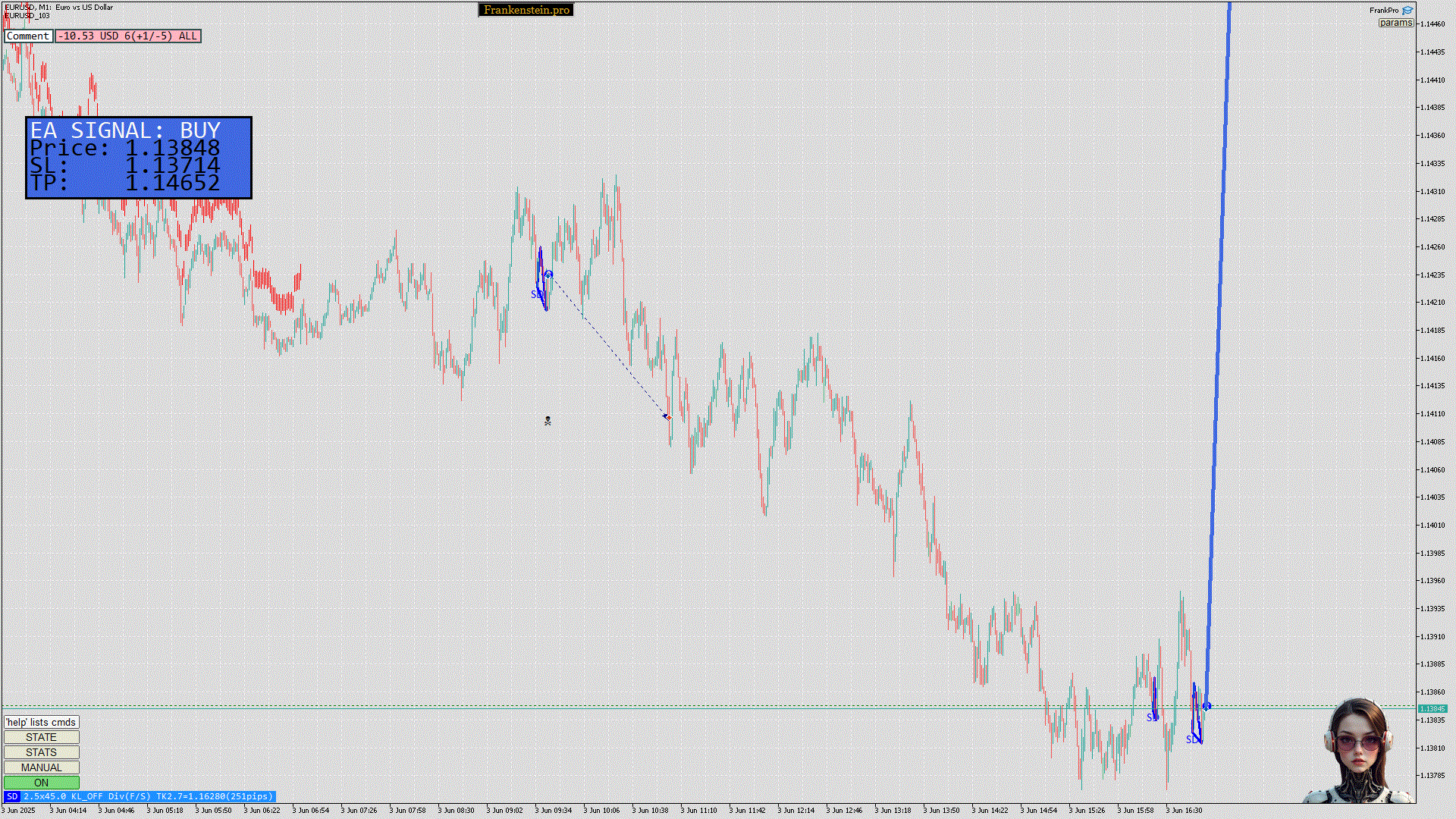Click the -10.53 USD profit summary label
The width and height of the screenshot is (1456, 819).
pyautogui.click(x=127, y=36)
